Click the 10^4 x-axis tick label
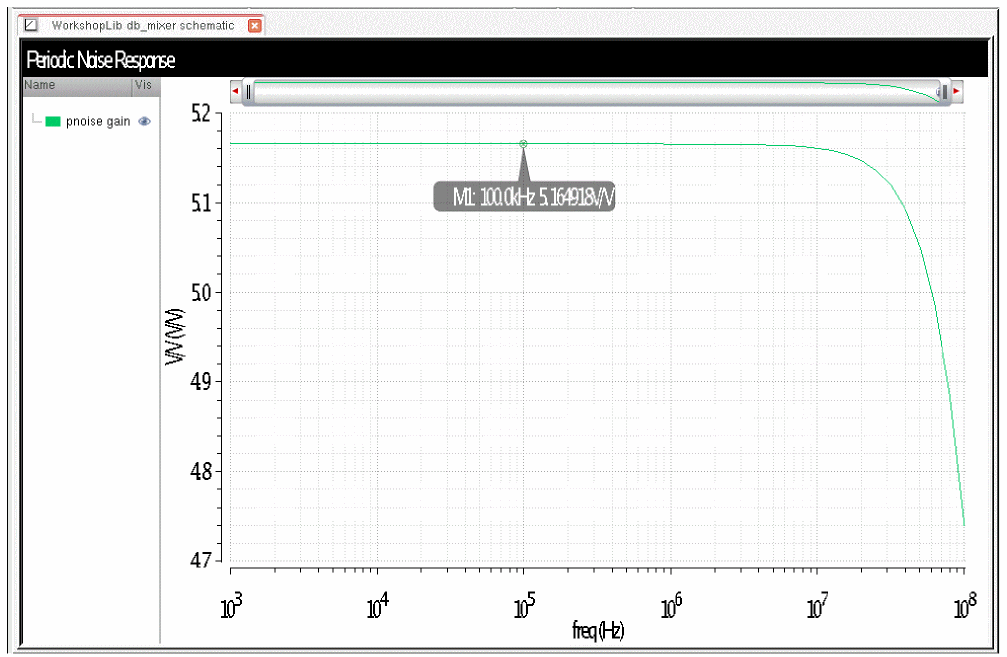 [378, 605]
